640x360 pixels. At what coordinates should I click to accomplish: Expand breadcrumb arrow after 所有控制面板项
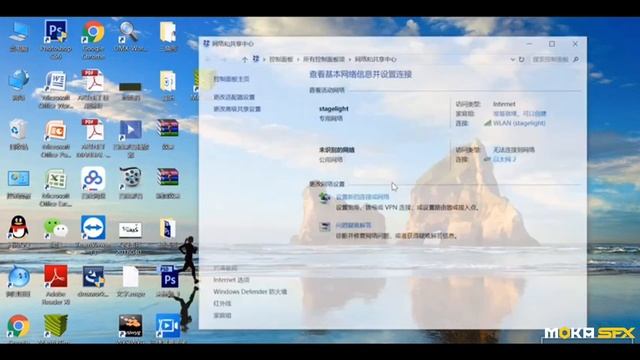[350, 59]
